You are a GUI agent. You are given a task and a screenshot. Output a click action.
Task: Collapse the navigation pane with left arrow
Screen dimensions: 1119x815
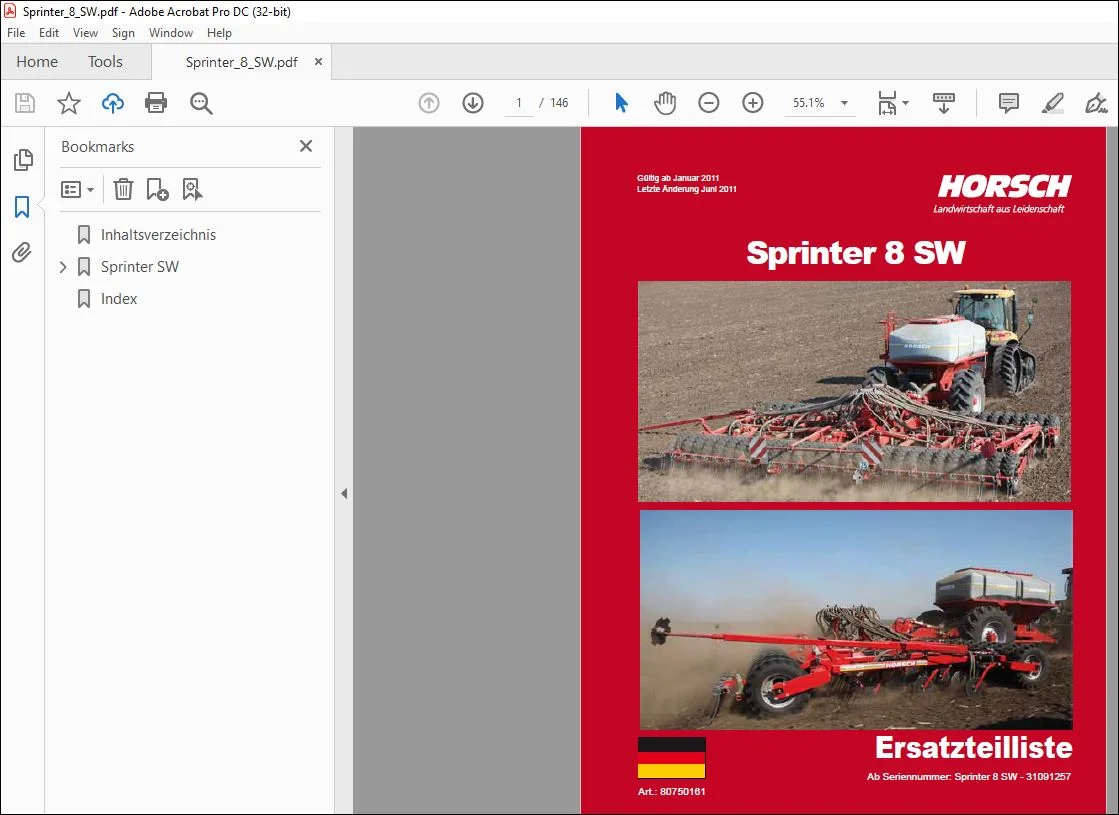pyautogui.click(x=344, y=493)
